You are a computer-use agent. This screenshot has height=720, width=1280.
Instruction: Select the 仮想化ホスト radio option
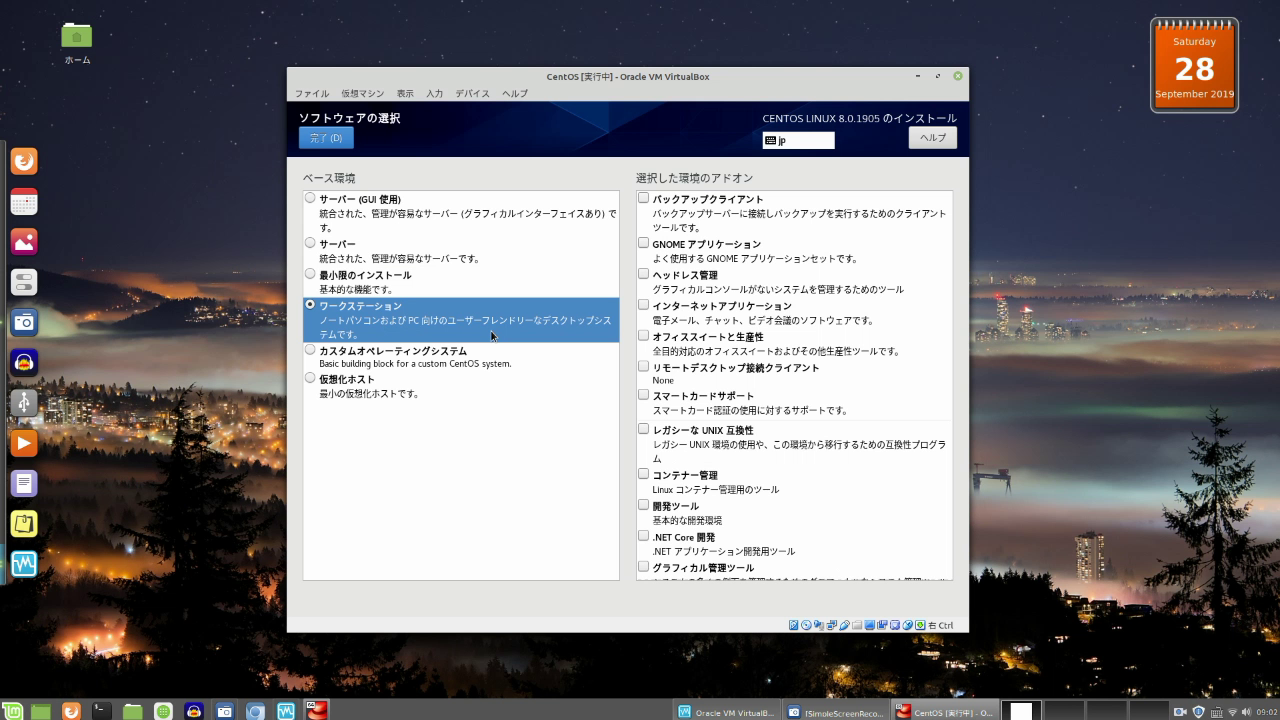point(310,378)
